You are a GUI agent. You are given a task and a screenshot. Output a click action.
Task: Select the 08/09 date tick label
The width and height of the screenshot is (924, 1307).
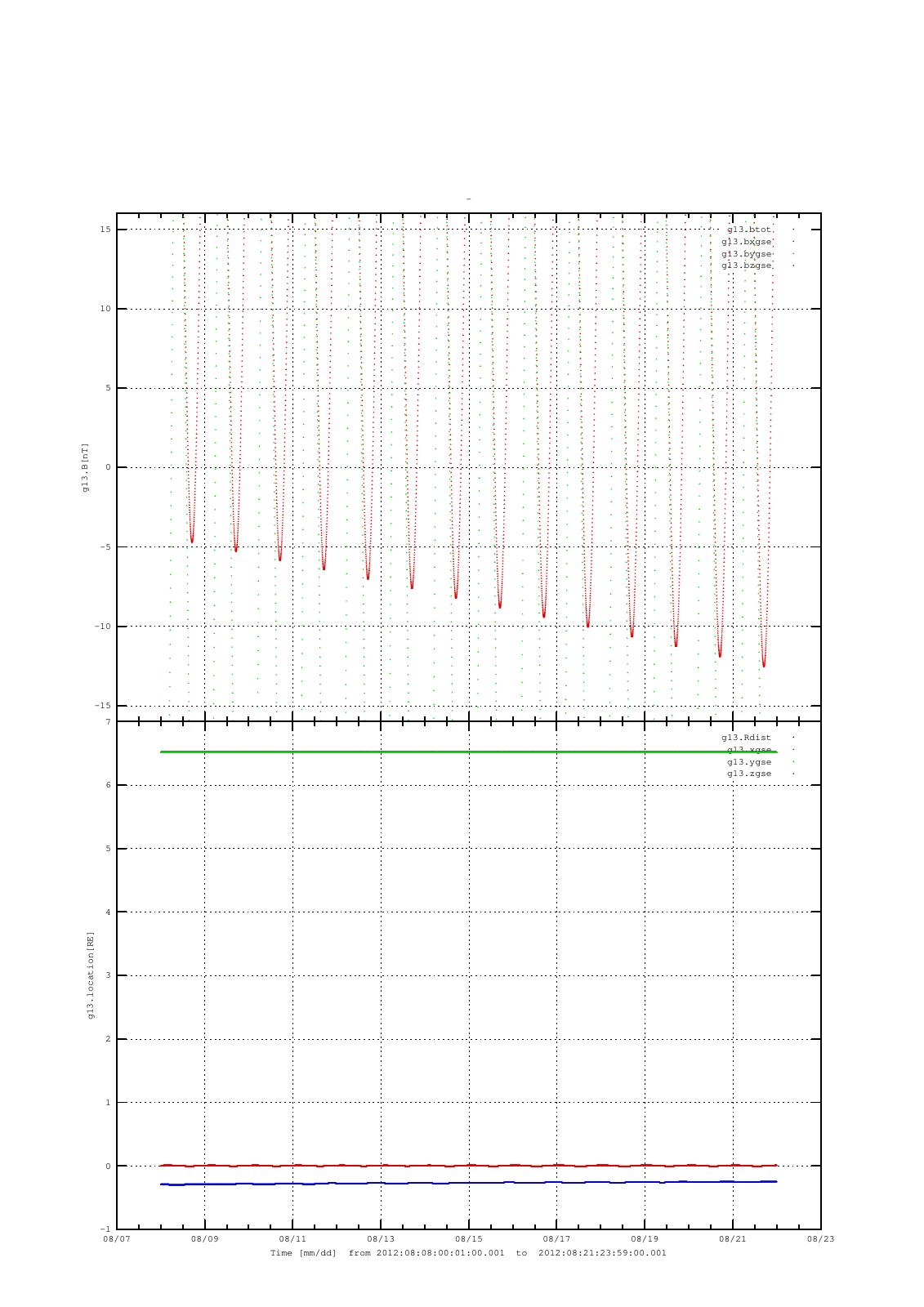[x=204, y=1239]
